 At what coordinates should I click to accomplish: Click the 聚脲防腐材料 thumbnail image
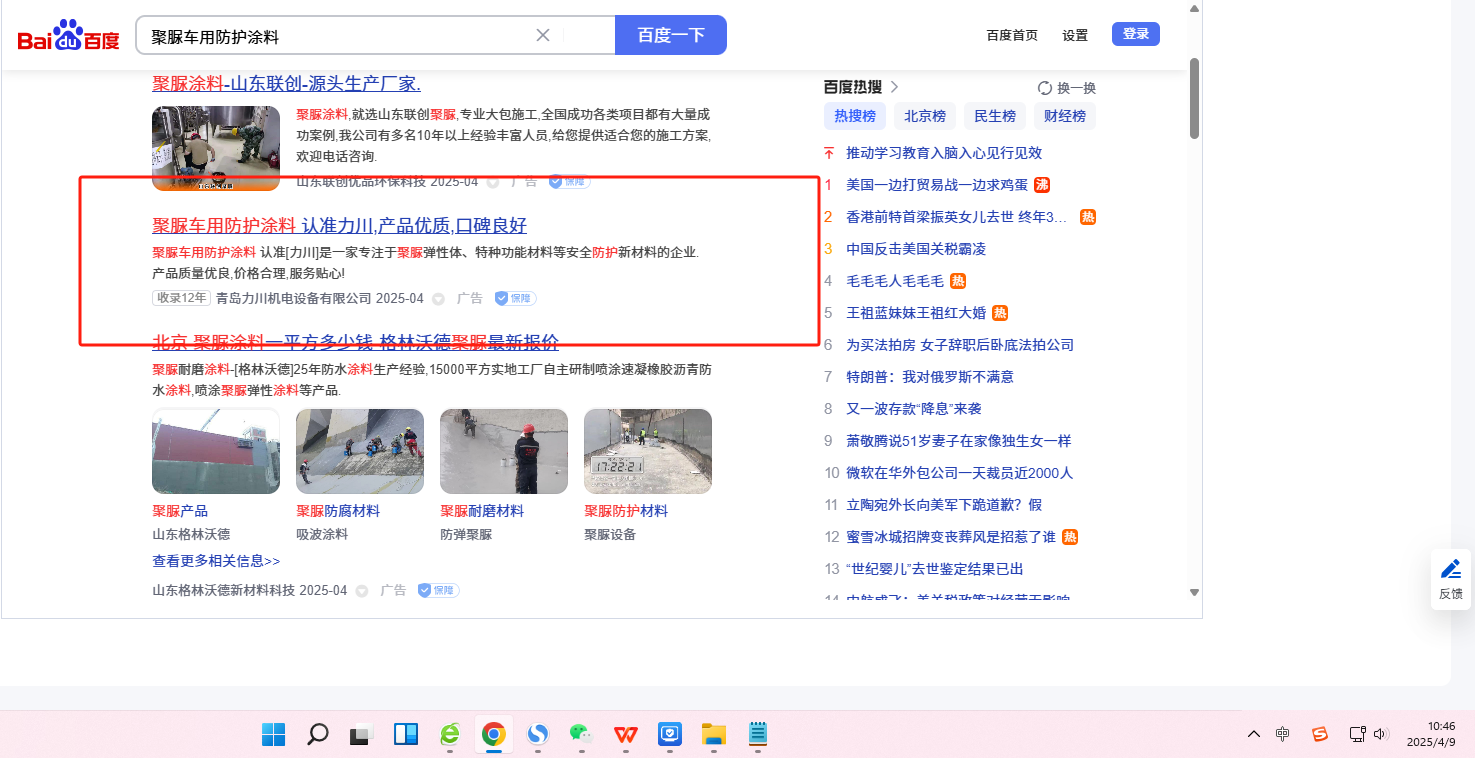coord(360,451)
